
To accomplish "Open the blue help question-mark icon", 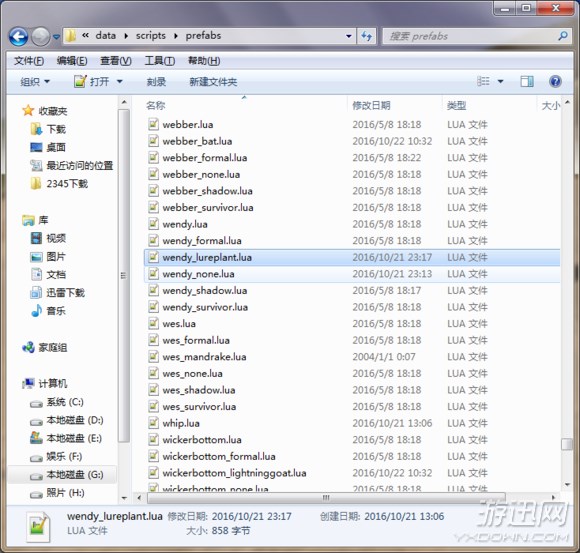I will coord(555,81).
